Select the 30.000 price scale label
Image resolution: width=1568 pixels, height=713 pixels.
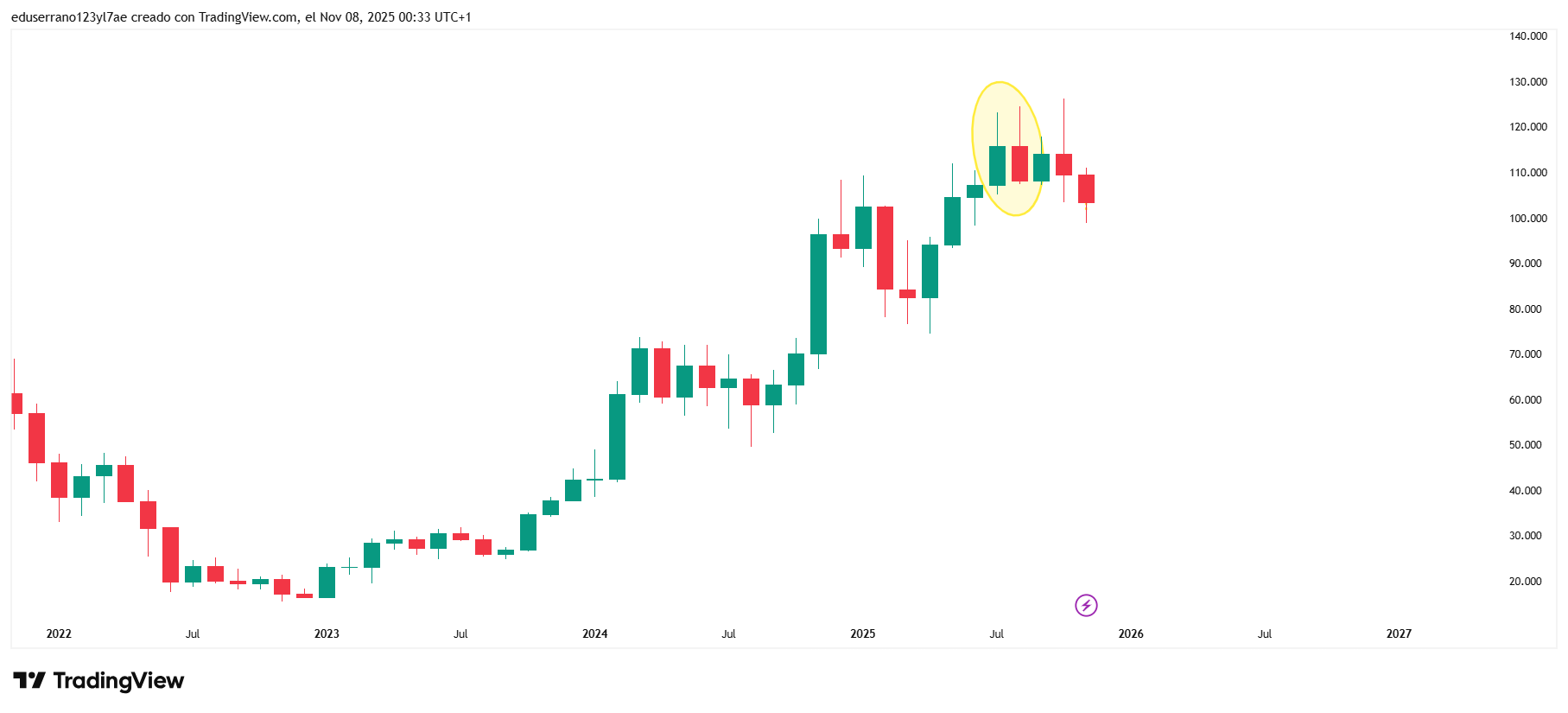pos(1525,536)
